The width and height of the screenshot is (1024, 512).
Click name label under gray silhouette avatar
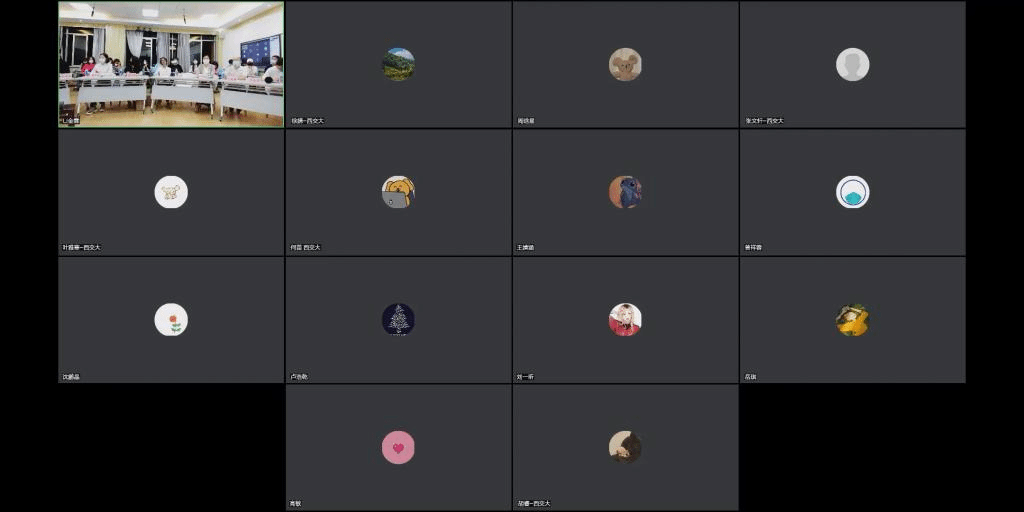coord(764,121)
